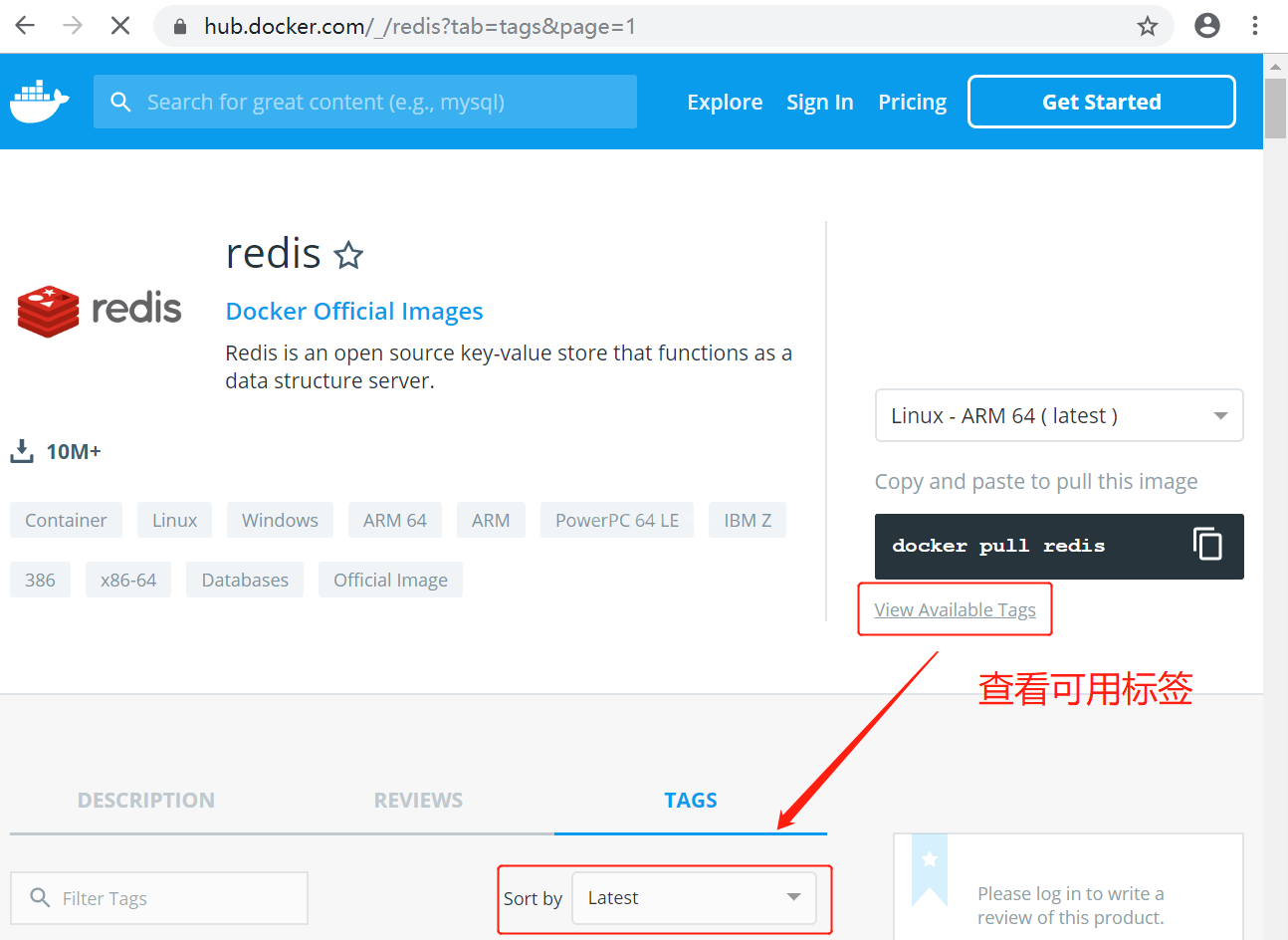Bookmark this page with the address bar star
The height and width of the screenshot is (940, 1288).
[1148, 26]
